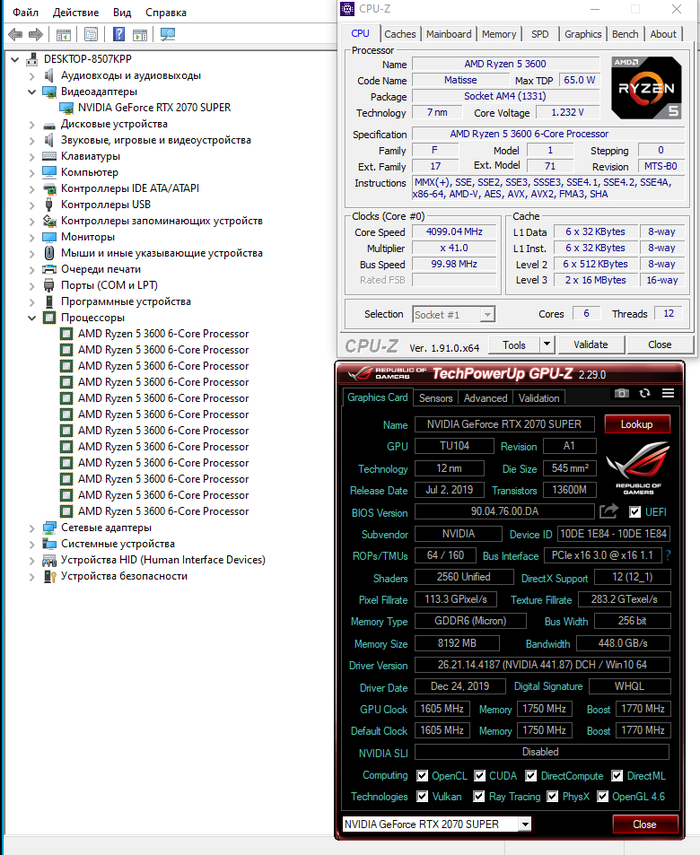700x855 pixels.
Task: Toggle the CUDA checkbox
Action: 480,776
